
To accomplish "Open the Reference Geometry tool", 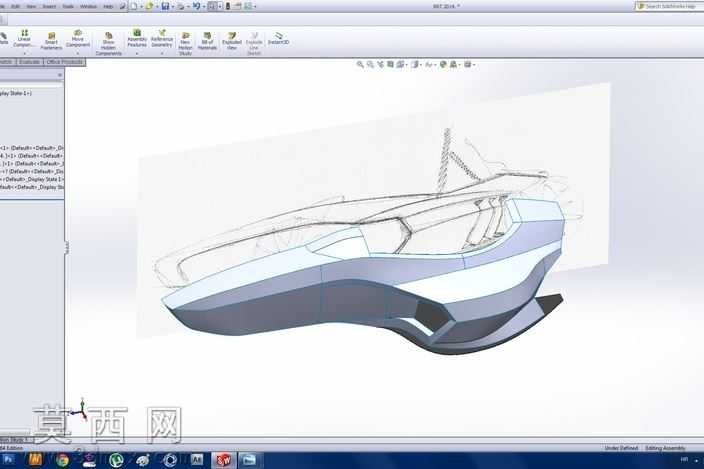I will (162, 39).
